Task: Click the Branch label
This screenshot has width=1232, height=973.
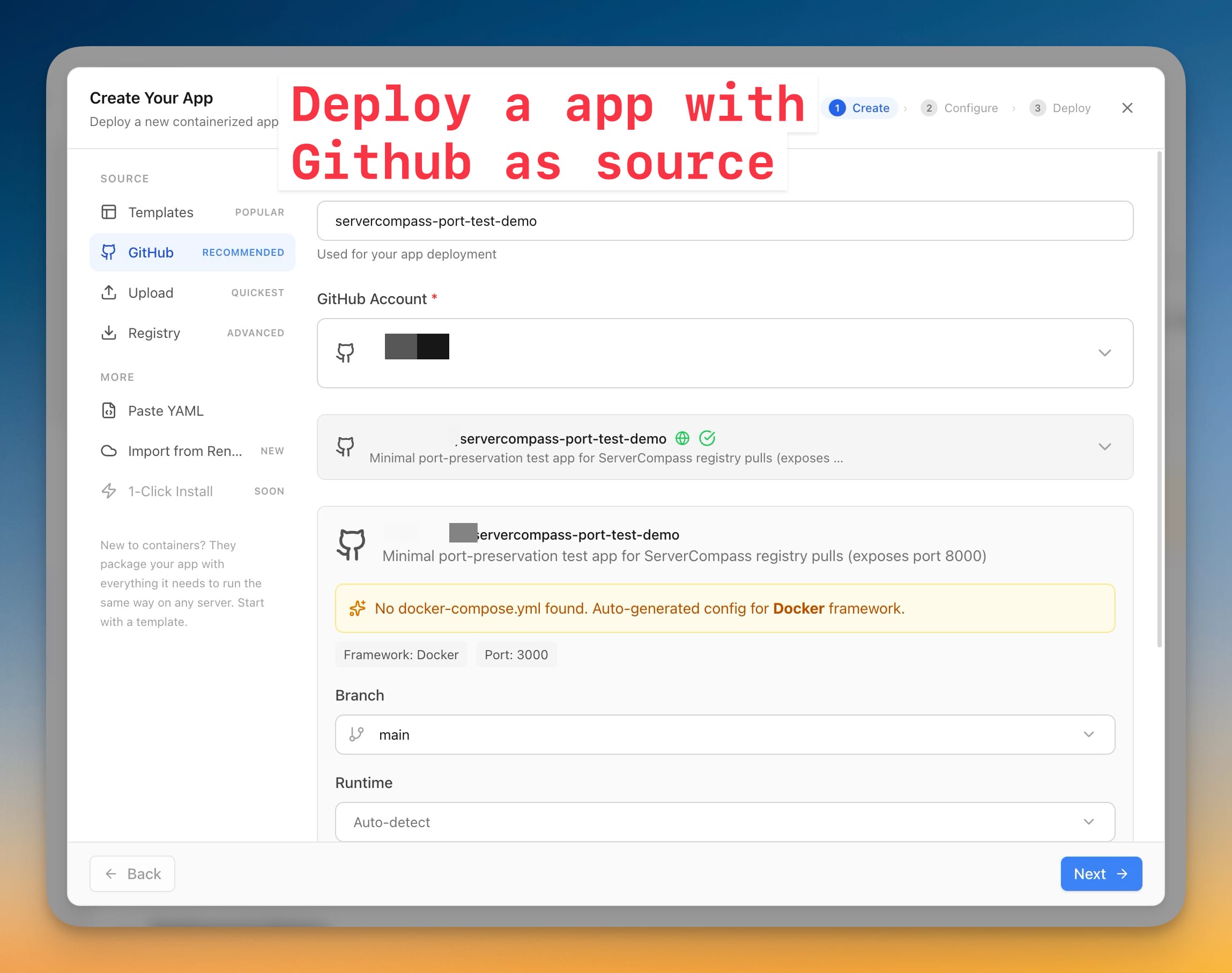Action: point(360,695)
